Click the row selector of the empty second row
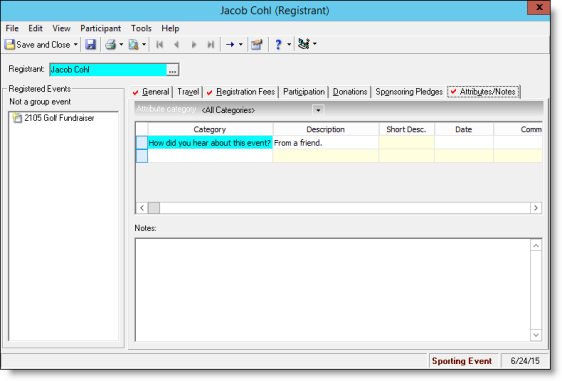Viewport: 562px width, 381px height. (x=142, y=156)
